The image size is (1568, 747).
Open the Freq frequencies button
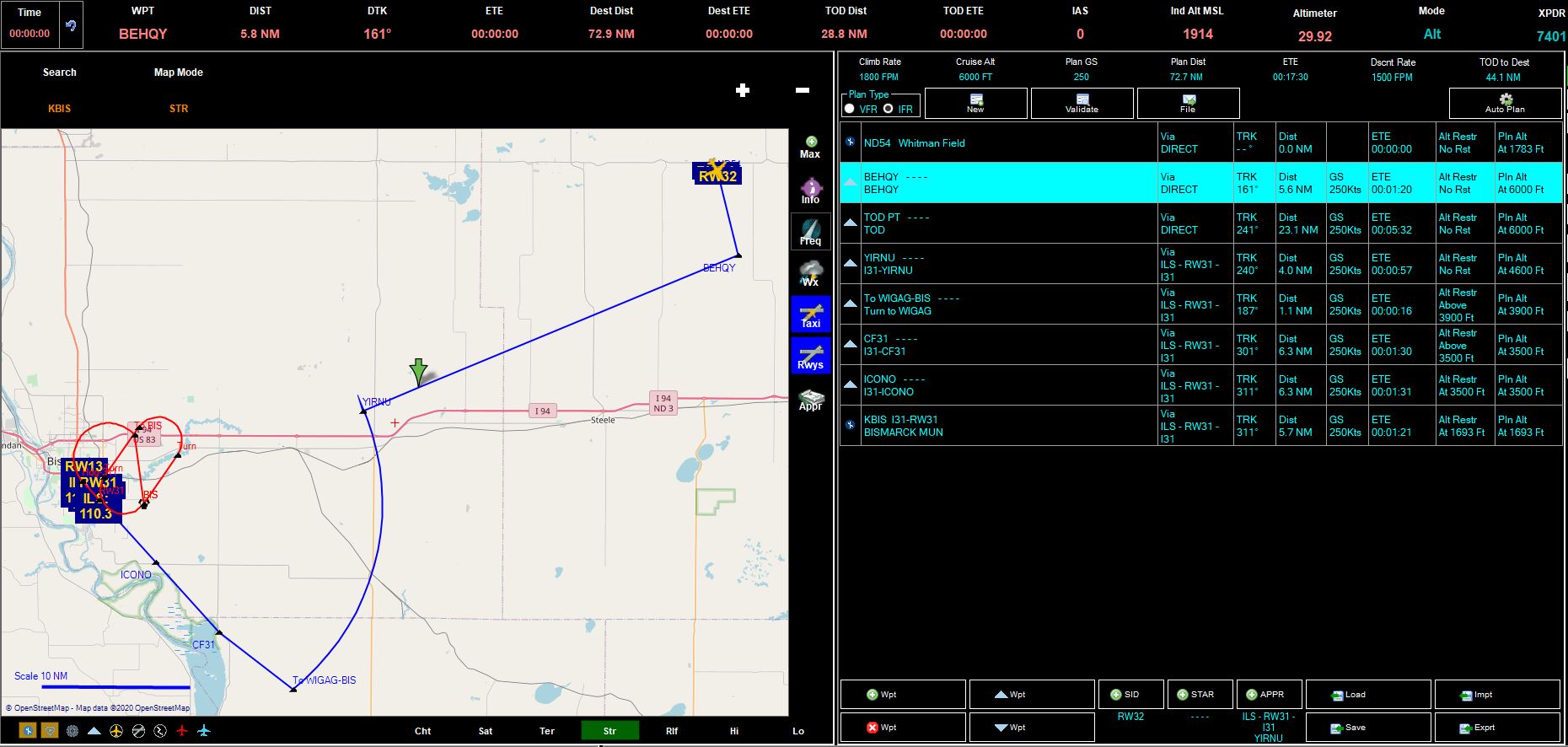[x=810, y=232]
